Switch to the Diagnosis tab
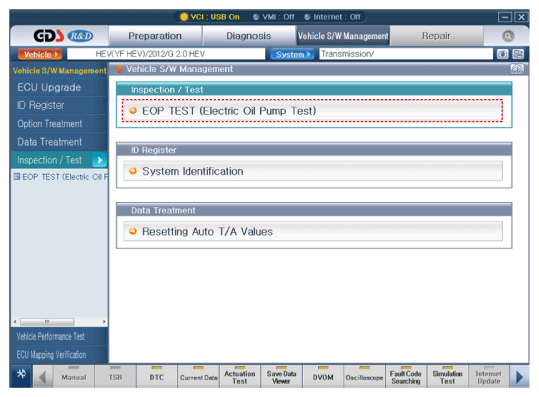 249,36
